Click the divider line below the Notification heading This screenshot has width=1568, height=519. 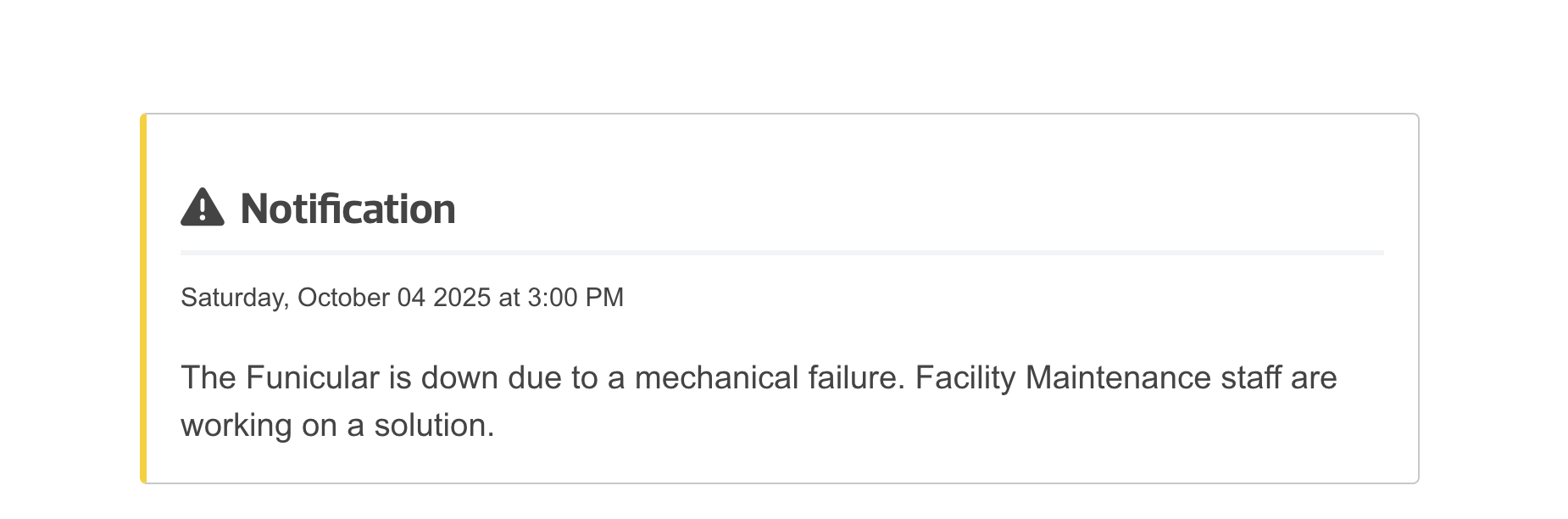coord(781,253)
